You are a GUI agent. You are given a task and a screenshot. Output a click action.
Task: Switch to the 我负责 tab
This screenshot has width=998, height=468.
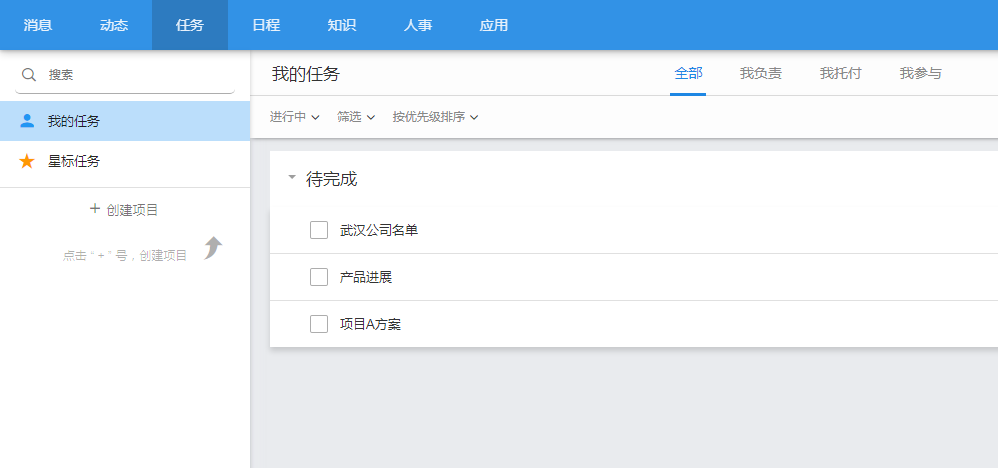[761, 73]
